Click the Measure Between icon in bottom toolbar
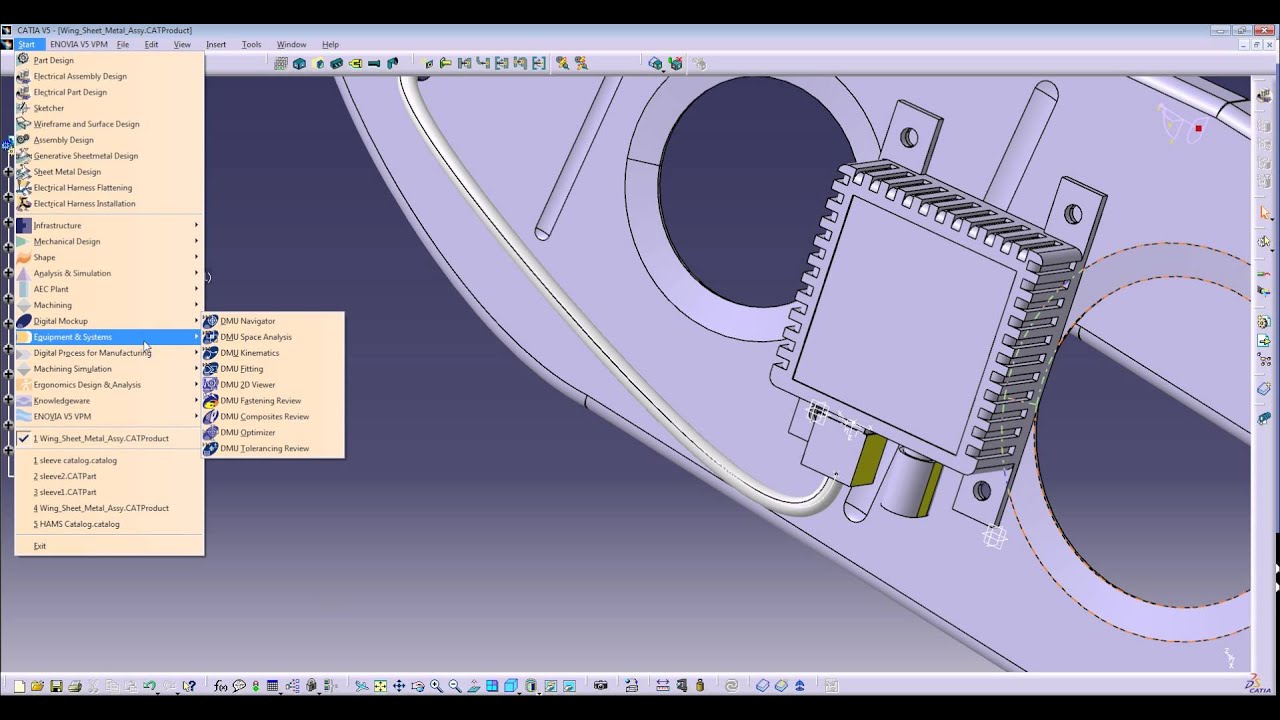 pos(663,686)
